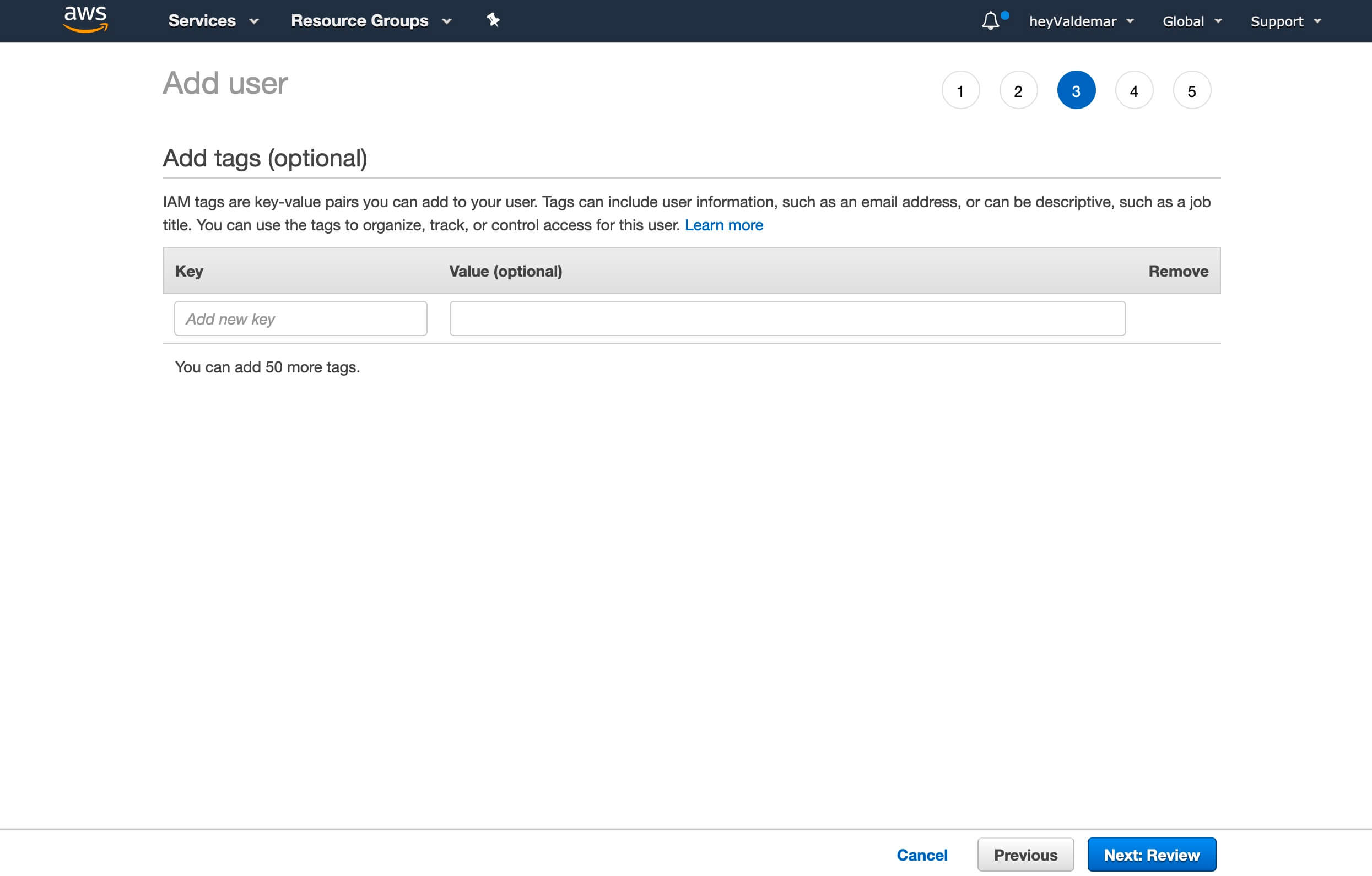Navigate to step 5 circle
The image size is (1372, 876).
pos(1191,91)
